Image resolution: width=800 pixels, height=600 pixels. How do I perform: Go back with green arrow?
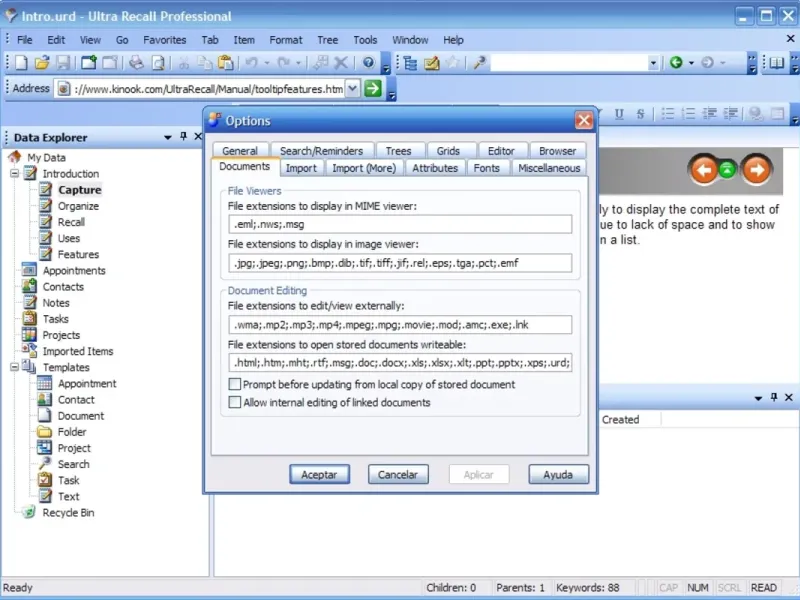pos(676,63)
